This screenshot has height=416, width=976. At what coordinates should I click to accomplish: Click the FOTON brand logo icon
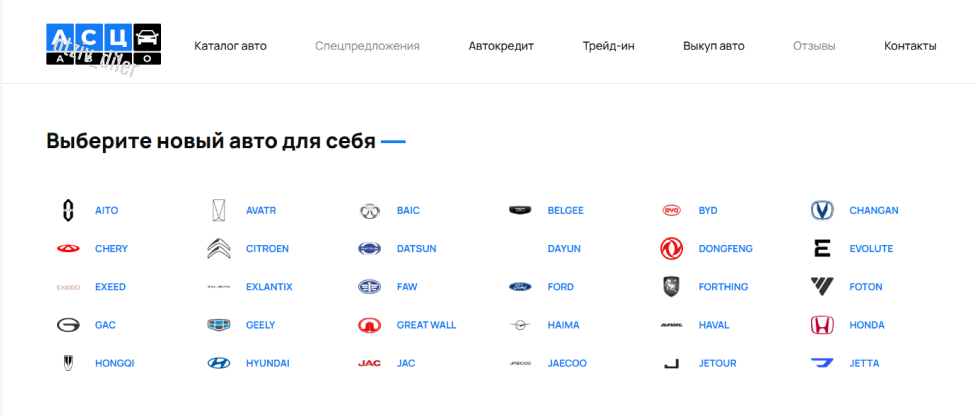[x=822, y=286]
